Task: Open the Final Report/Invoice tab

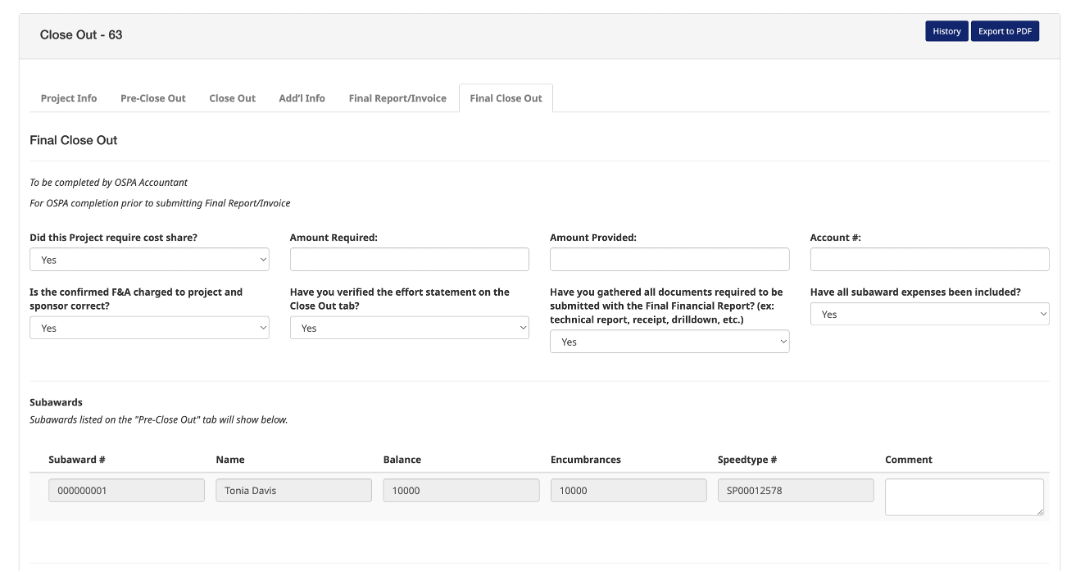Action: [397, 98]
